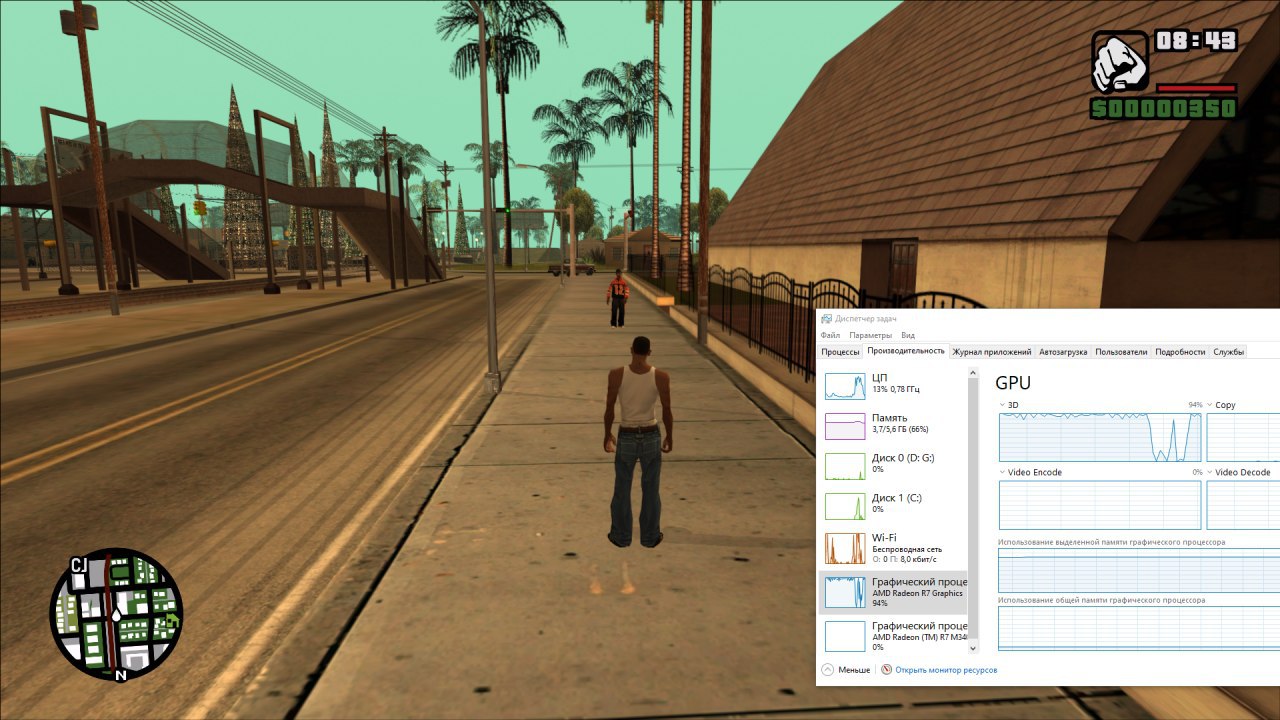The image size is (1280, 720).
Task: Select the AMD Radeon R7 Graphics GPU thumbnail
Action: (845, 592)
